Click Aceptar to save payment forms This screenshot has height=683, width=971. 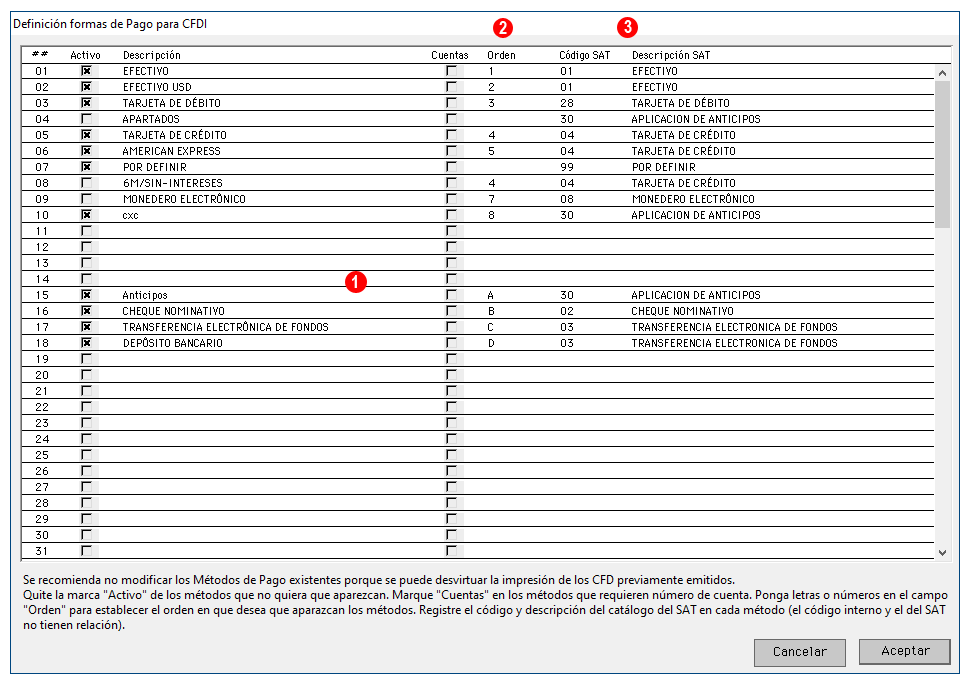905,651
